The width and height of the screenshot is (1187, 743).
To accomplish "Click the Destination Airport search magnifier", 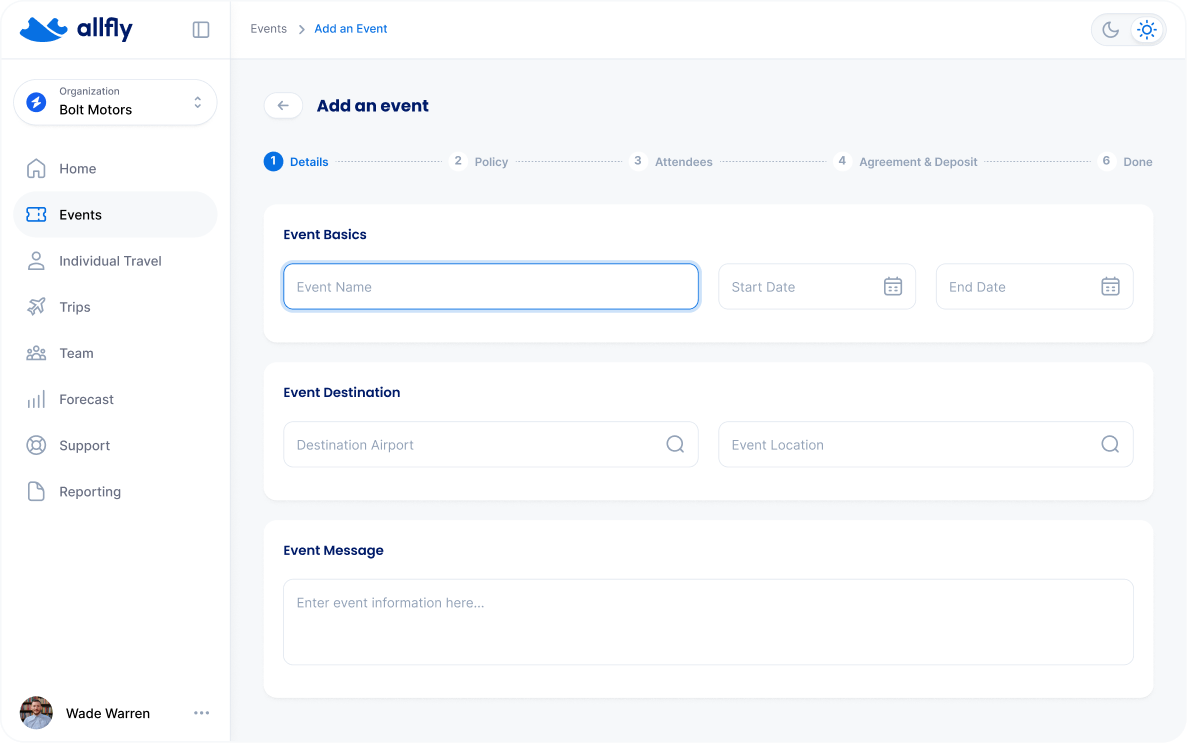I will [674, 444].
